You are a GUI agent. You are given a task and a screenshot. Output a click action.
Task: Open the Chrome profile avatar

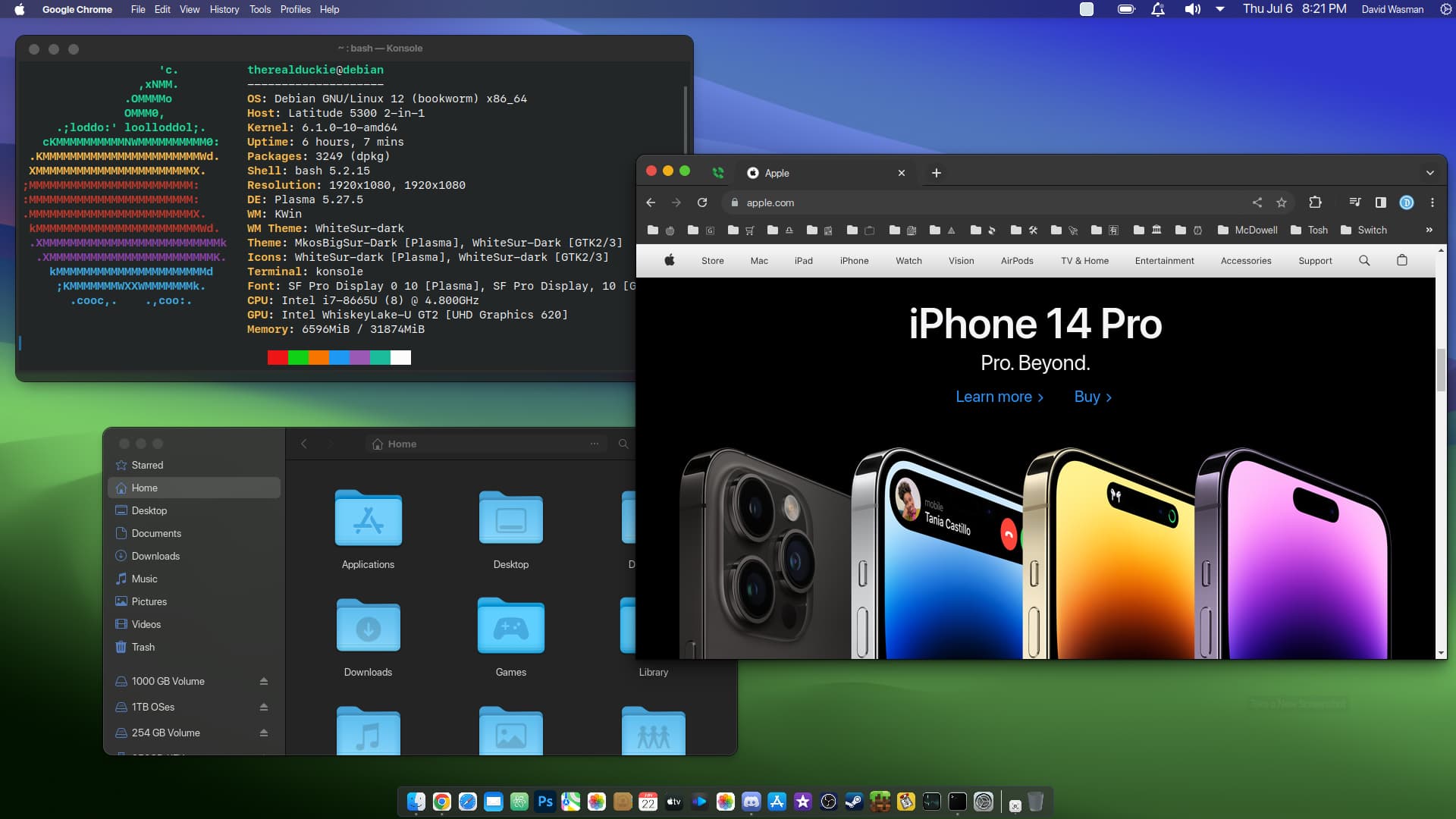pos(1407,202)
